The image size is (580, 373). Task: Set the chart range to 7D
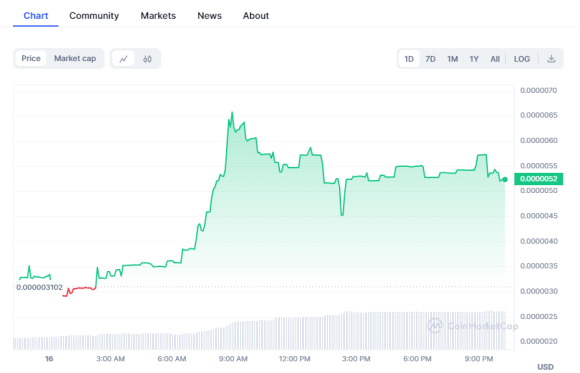[430, 59]
